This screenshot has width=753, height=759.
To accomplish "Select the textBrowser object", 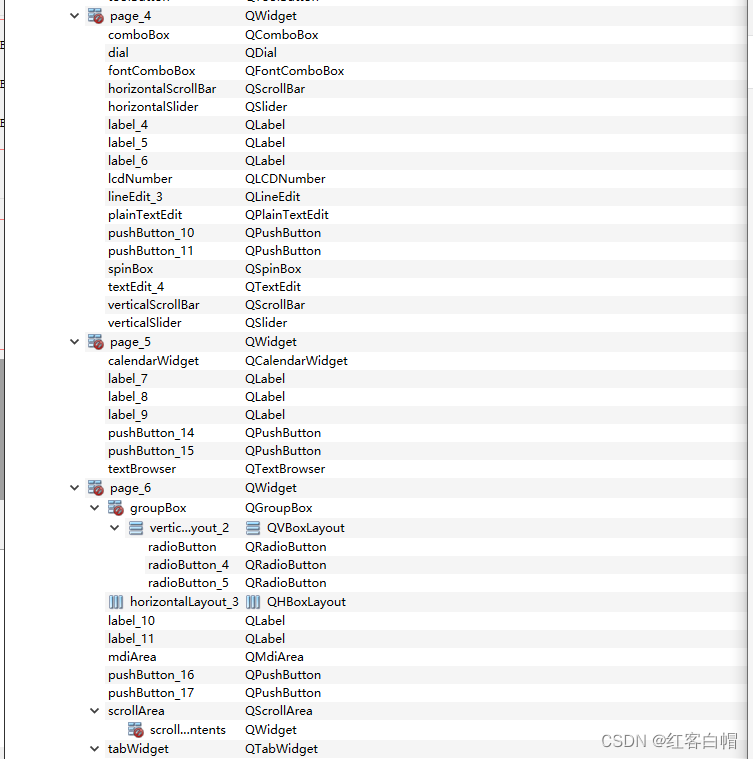I will point(142,469).
